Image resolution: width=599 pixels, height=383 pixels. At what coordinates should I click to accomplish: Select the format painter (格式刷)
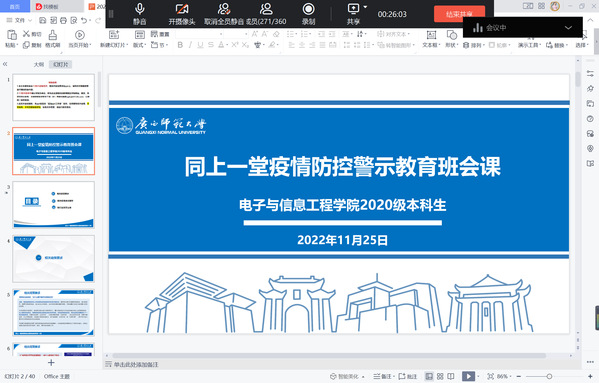(x=53, y=39)
